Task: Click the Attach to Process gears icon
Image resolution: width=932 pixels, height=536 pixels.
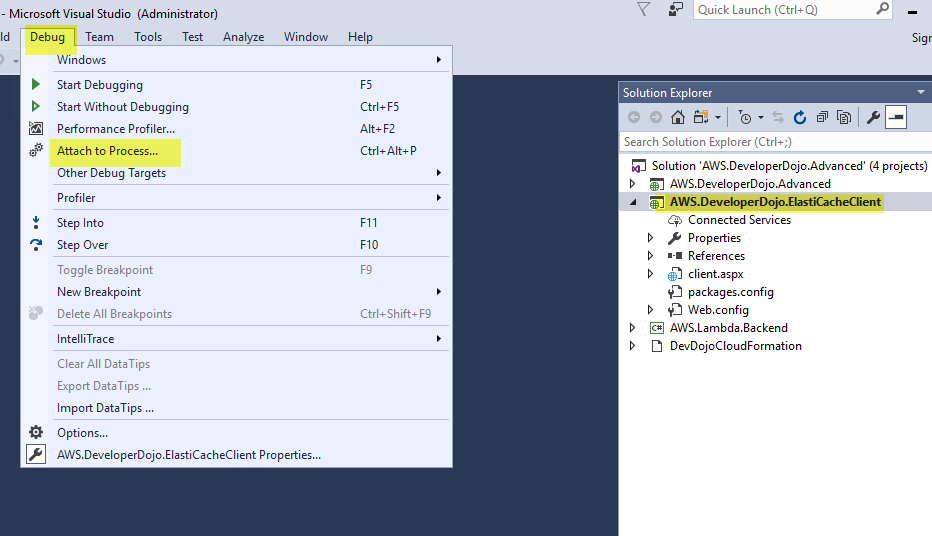Action: [x=36, y=150]
